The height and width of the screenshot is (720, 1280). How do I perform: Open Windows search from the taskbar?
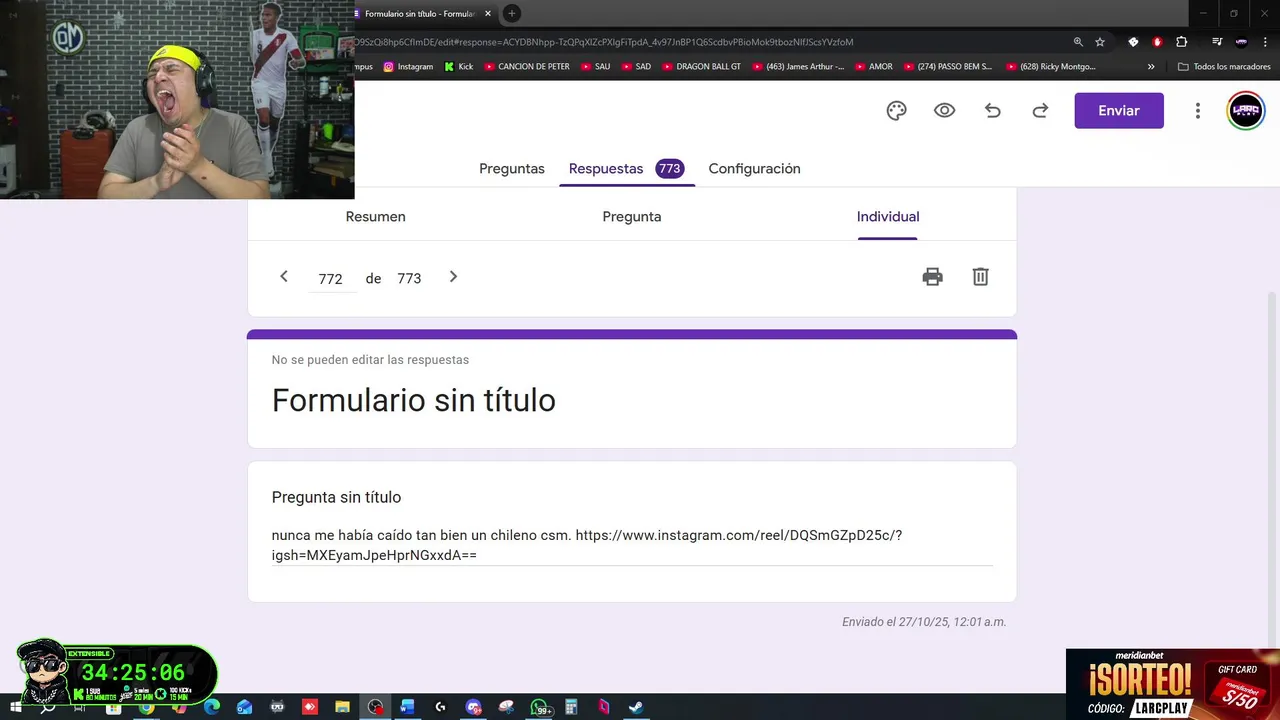click(x=48, y=707)
